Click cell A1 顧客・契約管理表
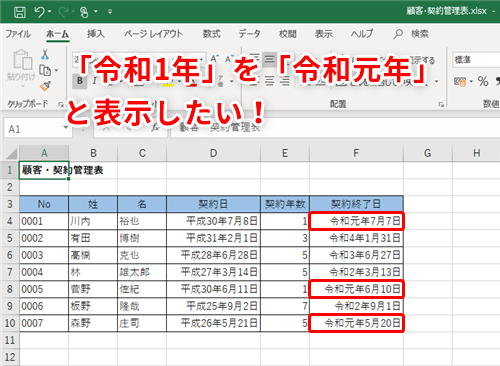Screen dimensions: 500x366 pos(44,170)
